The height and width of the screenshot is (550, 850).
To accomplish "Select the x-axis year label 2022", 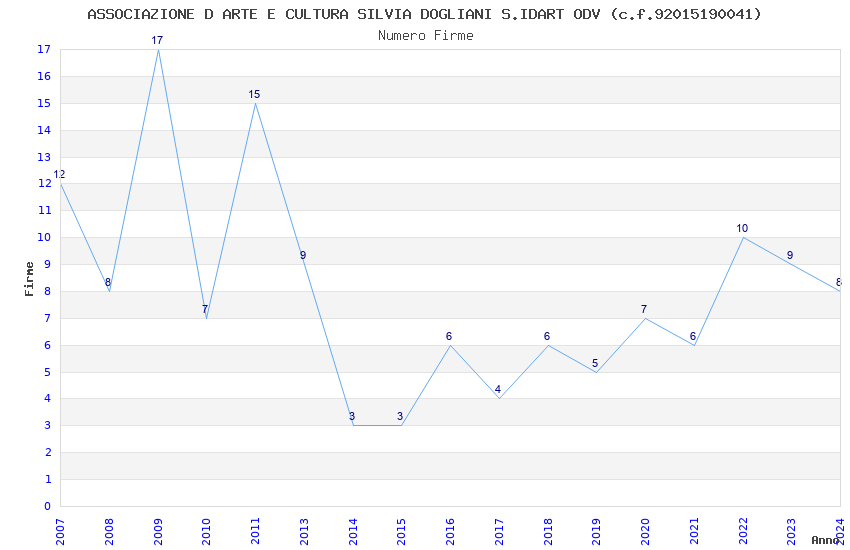I will 743,532.
